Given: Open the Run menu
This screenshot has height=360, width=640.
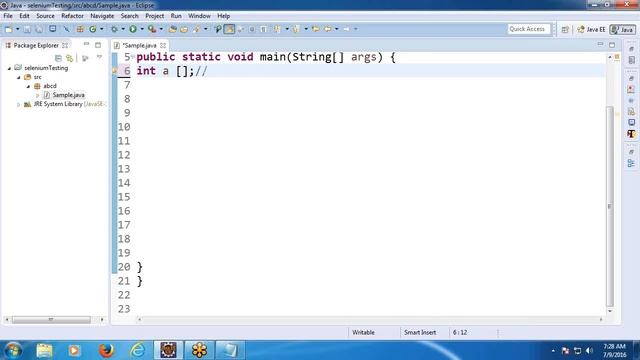Looking at the screenshot, I should pos(176,16).
